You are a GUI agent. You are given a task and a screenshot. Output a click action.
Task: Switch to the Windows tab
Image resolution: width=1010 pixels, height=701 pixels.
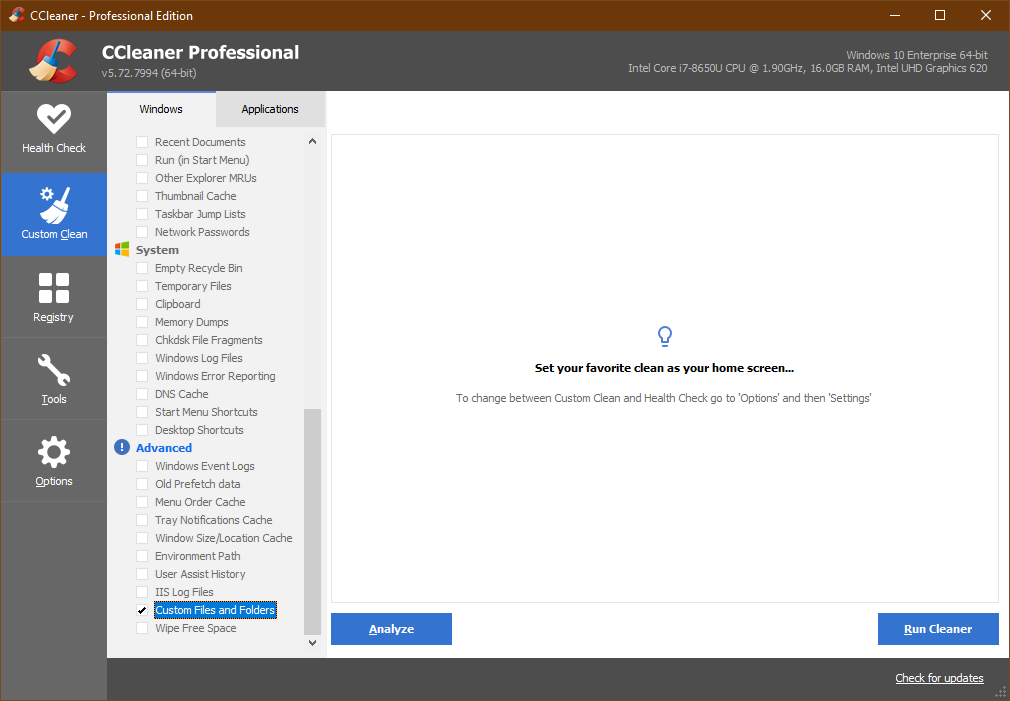(x=161, y=109)
